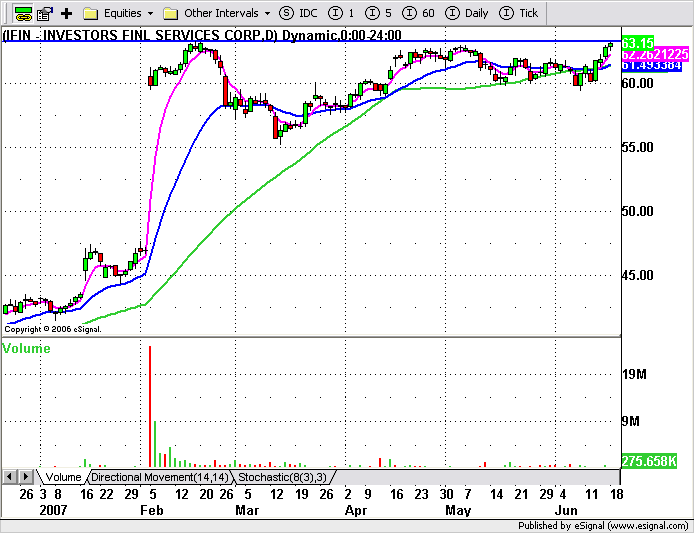Click the green Volume pane label
This screenshot has width=694, height=533.
(x=26, y=348)
